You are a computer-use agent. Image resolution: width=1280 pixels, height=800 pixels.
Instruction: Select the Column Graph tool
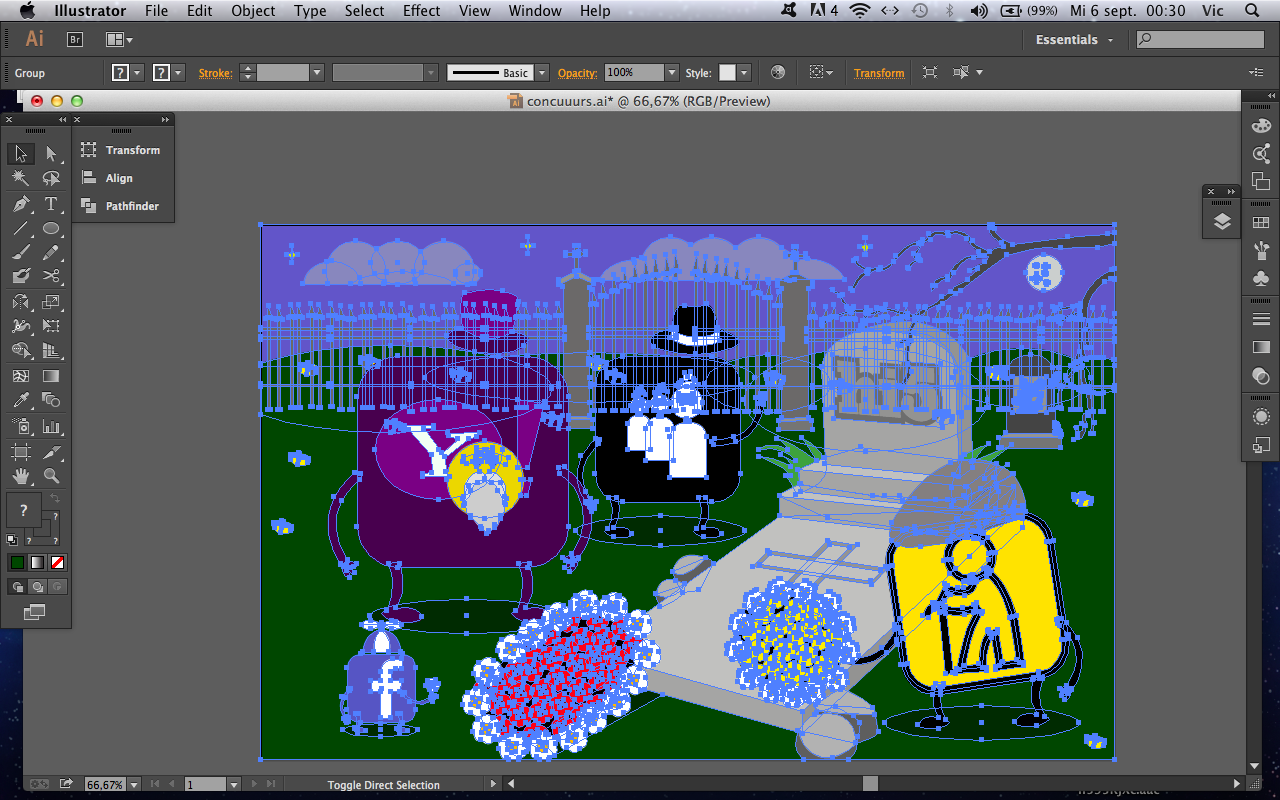[x=51, y=426]
